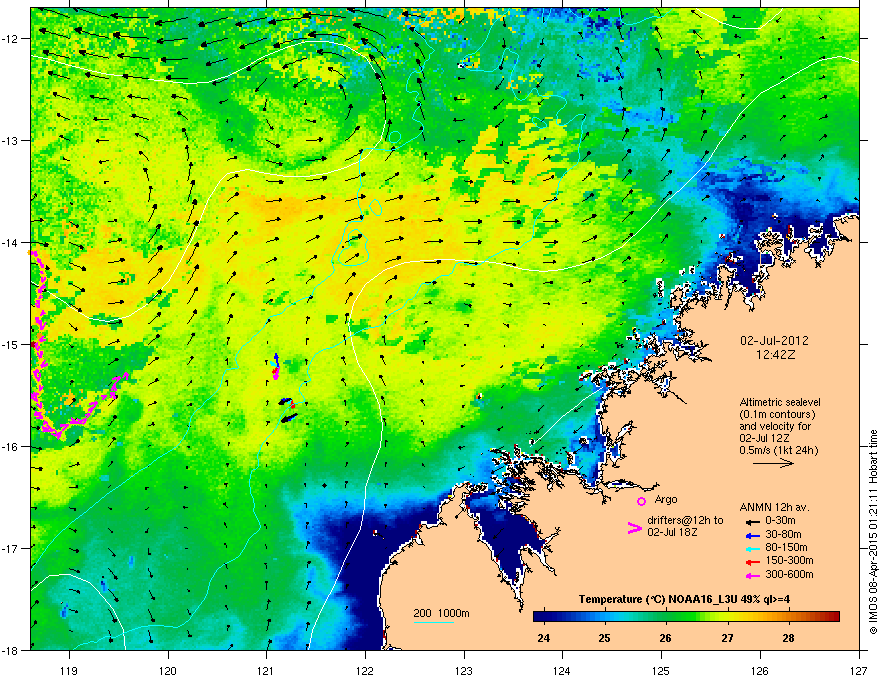The image size is (880, 680).
Task: Click the '26' colorbar value
Action: pyautogui.click(x=666, y=638)
